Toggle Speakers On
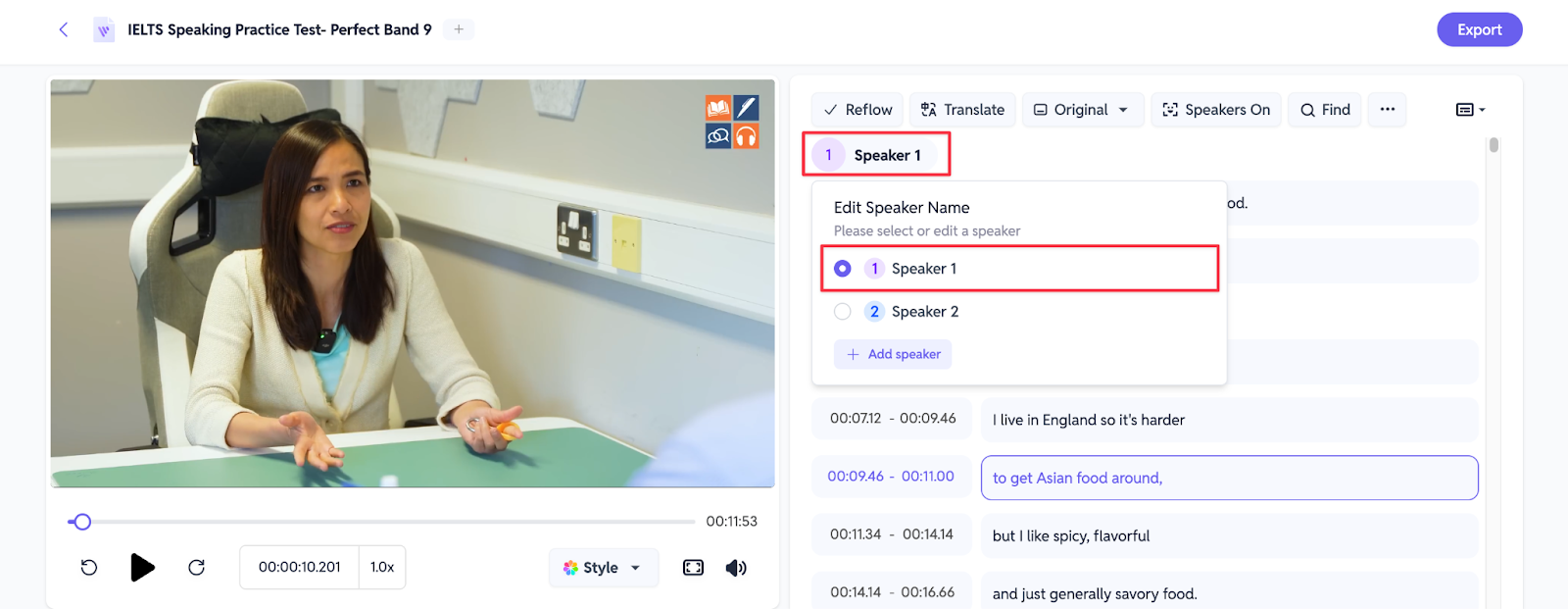The image size is (1568, 609). [1216, 110]
